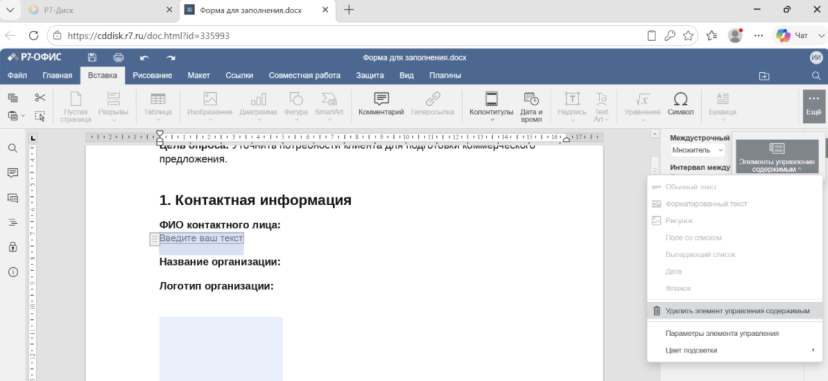Switch to the Защита tab
Image resolution: width=828 pixels, height=381 pixels.
tap(370, 75)
